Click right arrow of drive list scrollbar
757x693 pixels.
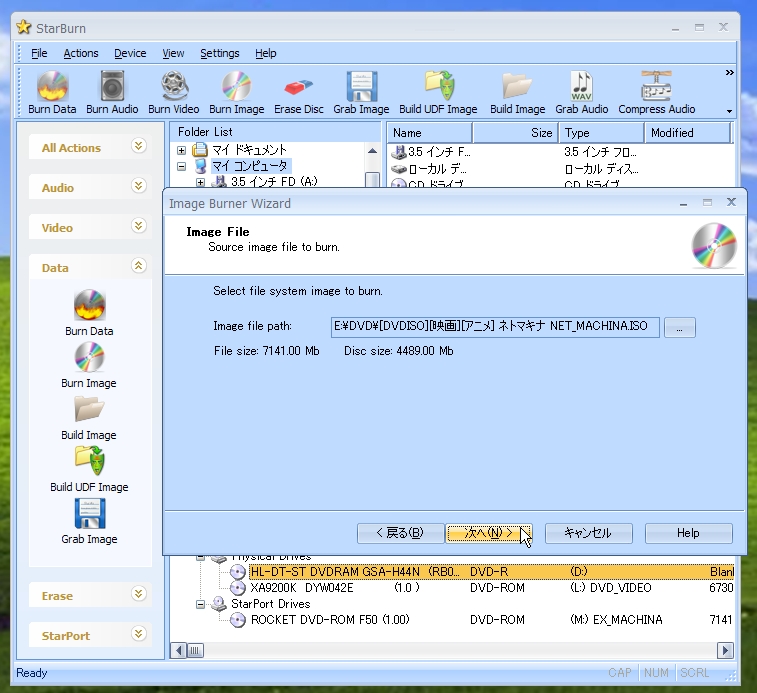725,651
